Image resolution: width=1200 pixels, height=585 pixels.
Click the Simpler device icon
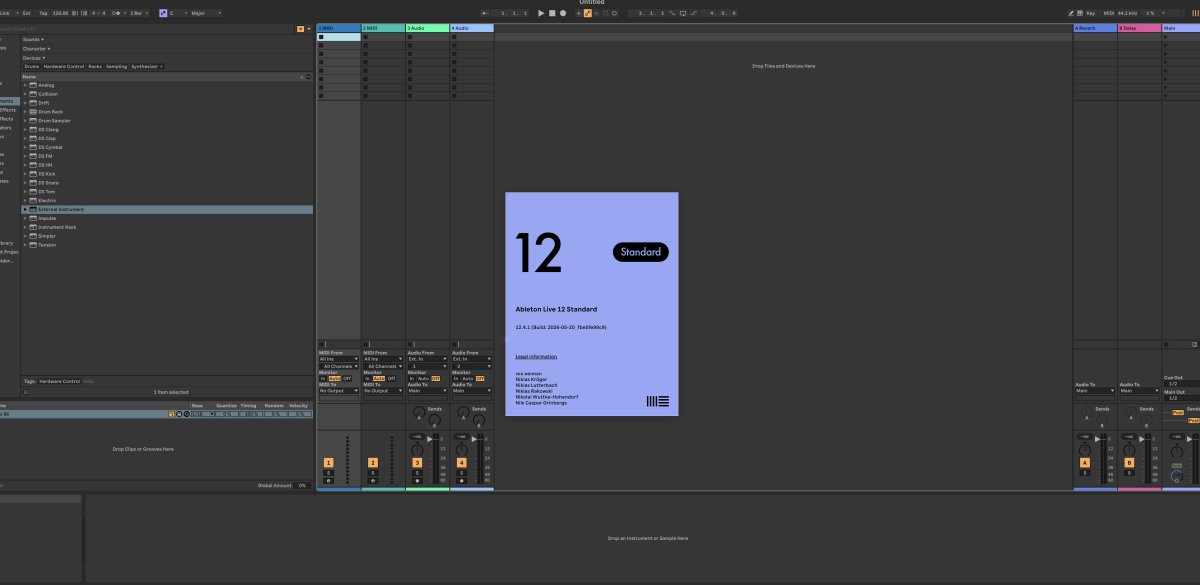33,236
